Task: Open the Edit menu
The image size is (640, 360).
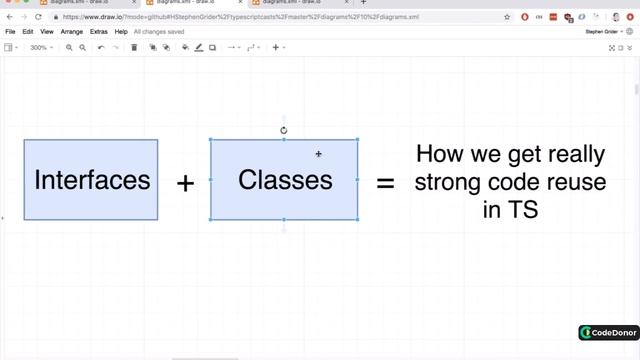Action: point(28,31)
